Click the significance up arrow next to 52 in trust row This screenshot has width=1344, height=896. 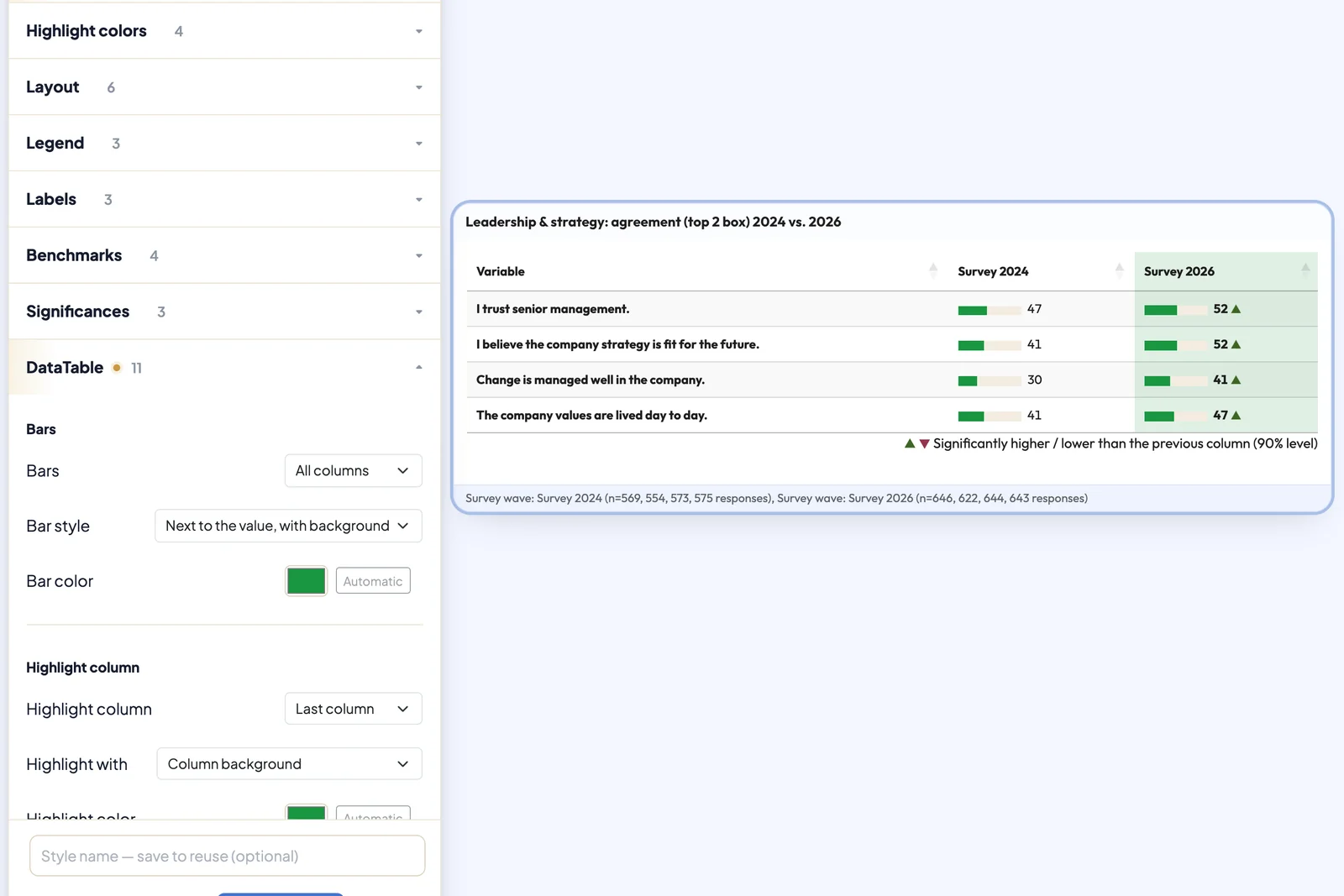point(1236,309)
